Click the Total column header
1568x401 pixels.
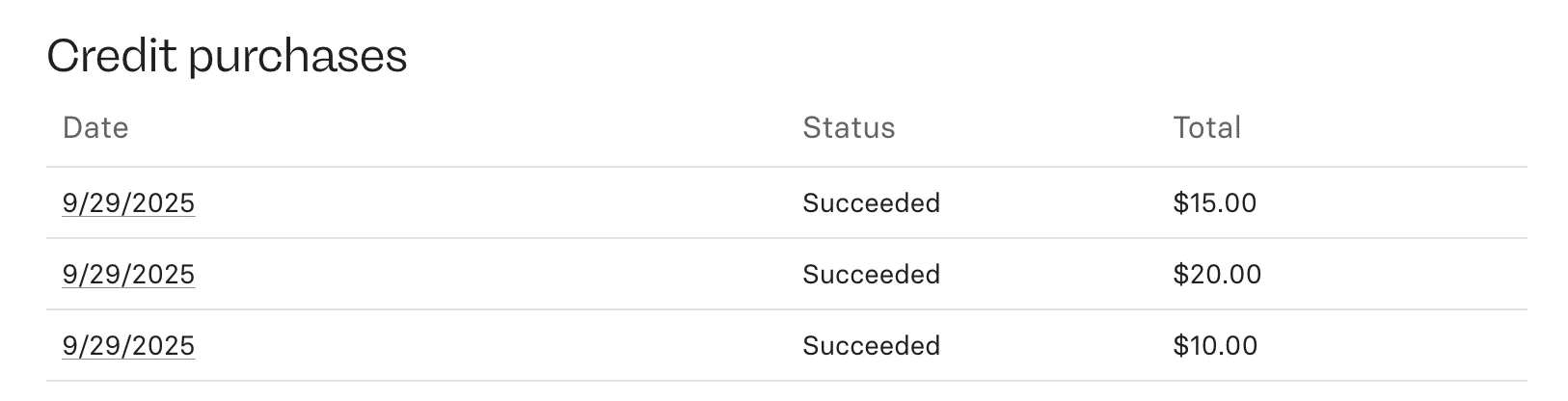click(x=1206, y=128)
